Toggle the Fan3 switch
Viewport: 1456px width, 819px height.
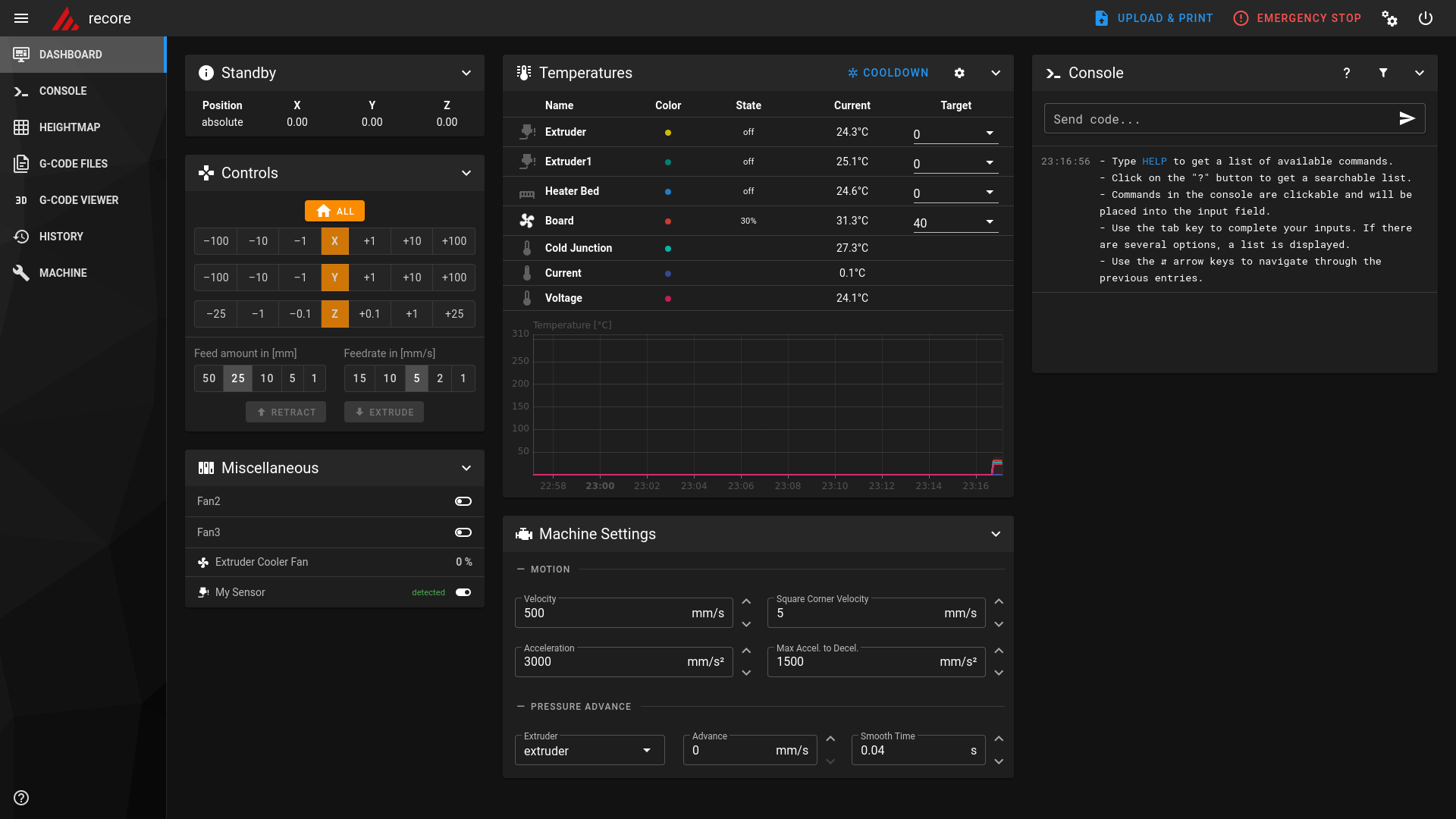463,532
